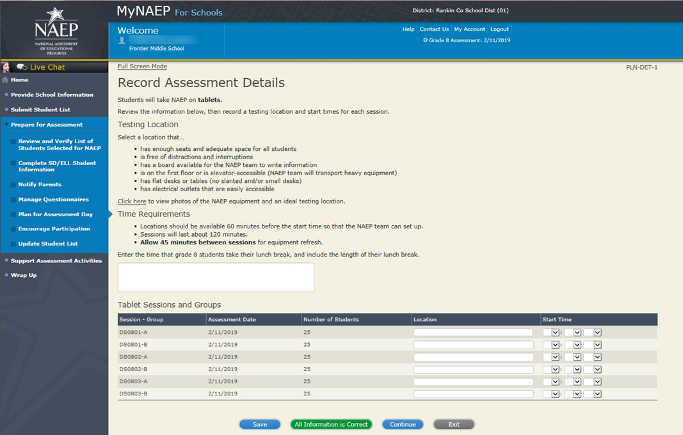Click the Location field for DS0801-A
Screen dimensions: 683x435
[472, 332]
